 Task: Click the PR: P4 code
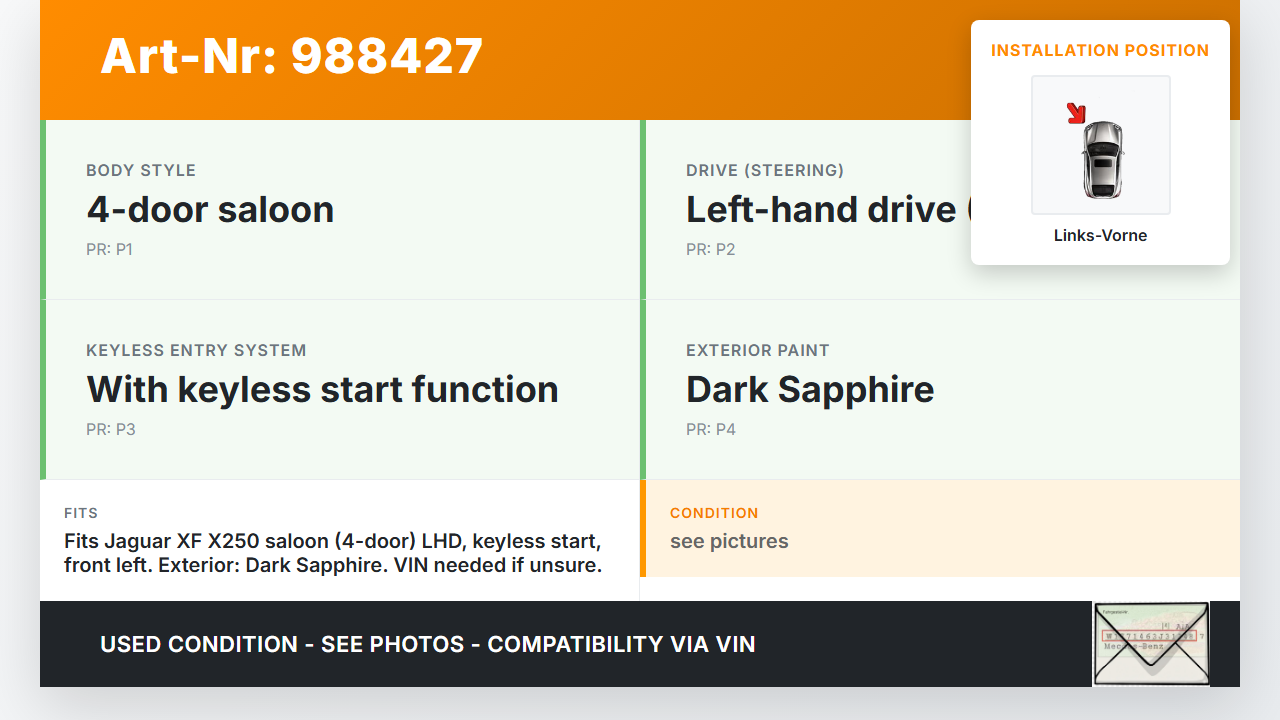coord(710,430)
